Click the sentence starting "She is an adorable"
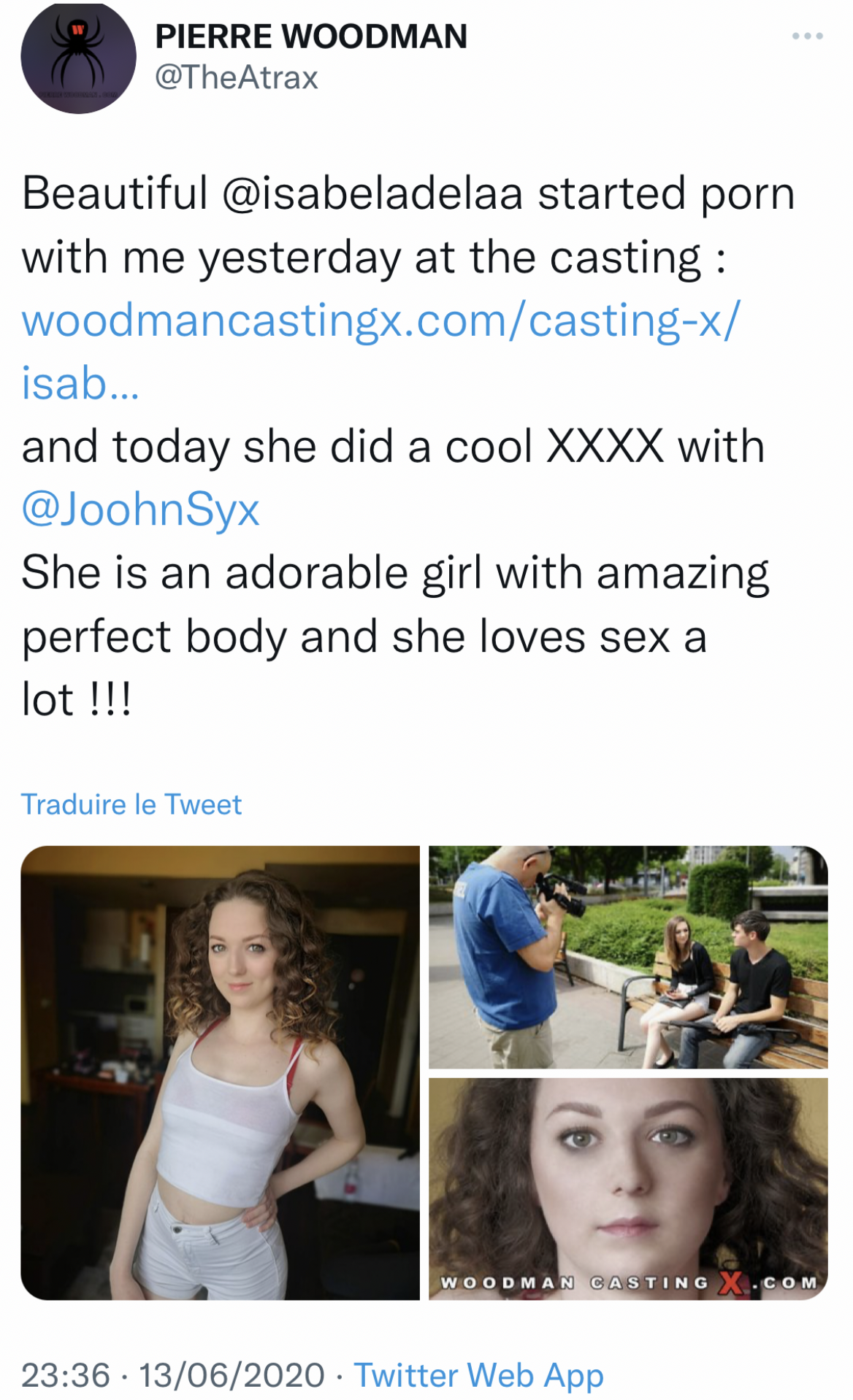The height and width of the screenshot is (1400, 853). pyautogui.click(x=394, y=573)
